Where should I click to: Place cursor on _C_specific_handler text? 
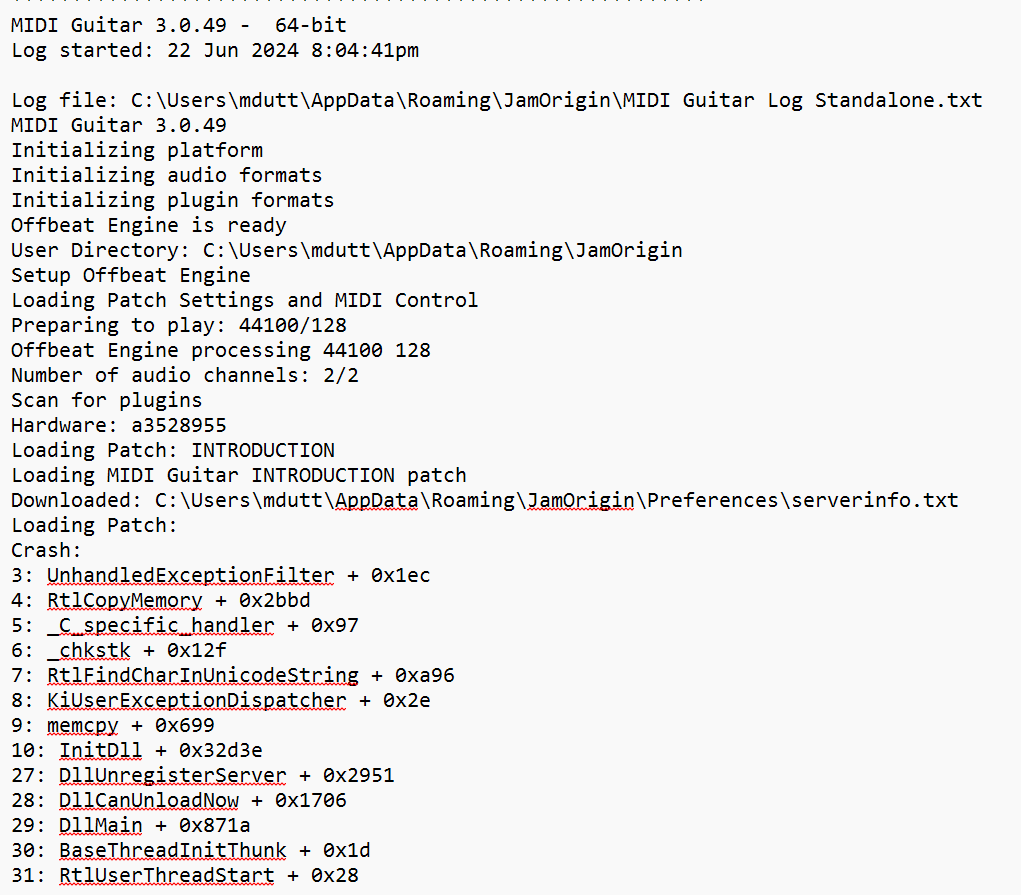point(160,625)
